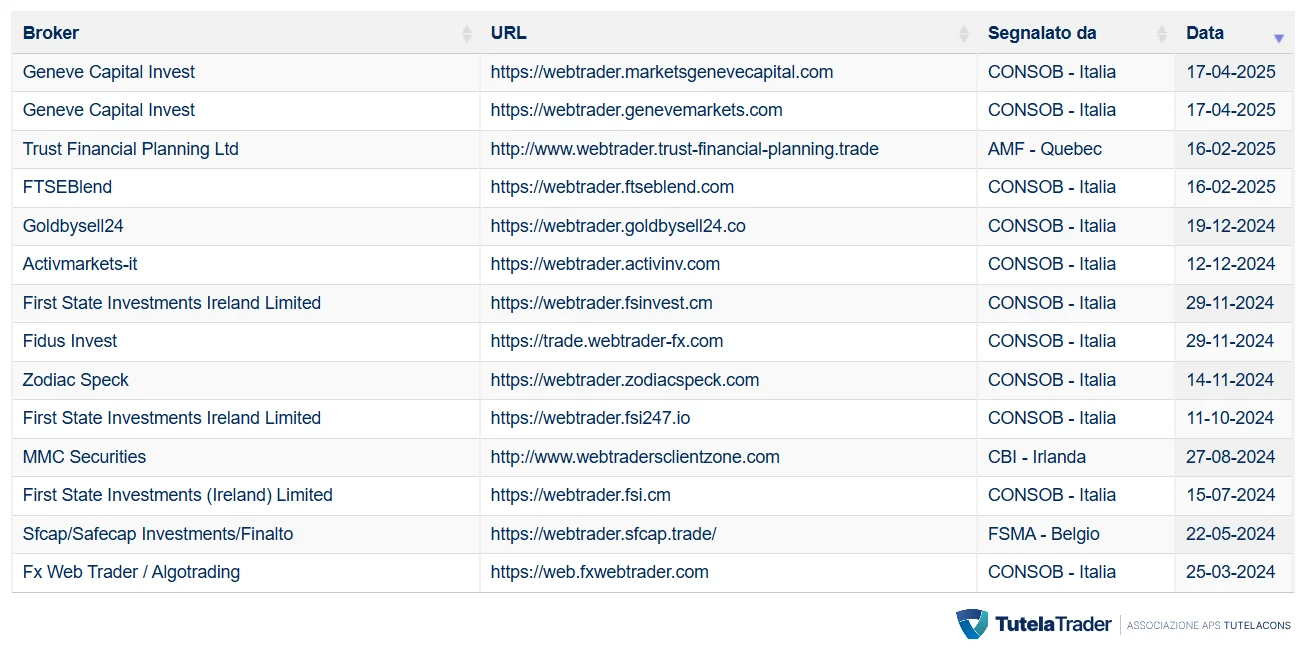The image size is (1308, 652).
Task: Select Sfcap/Safecap Investments/Finalto broker
Action: pos(158,534)
